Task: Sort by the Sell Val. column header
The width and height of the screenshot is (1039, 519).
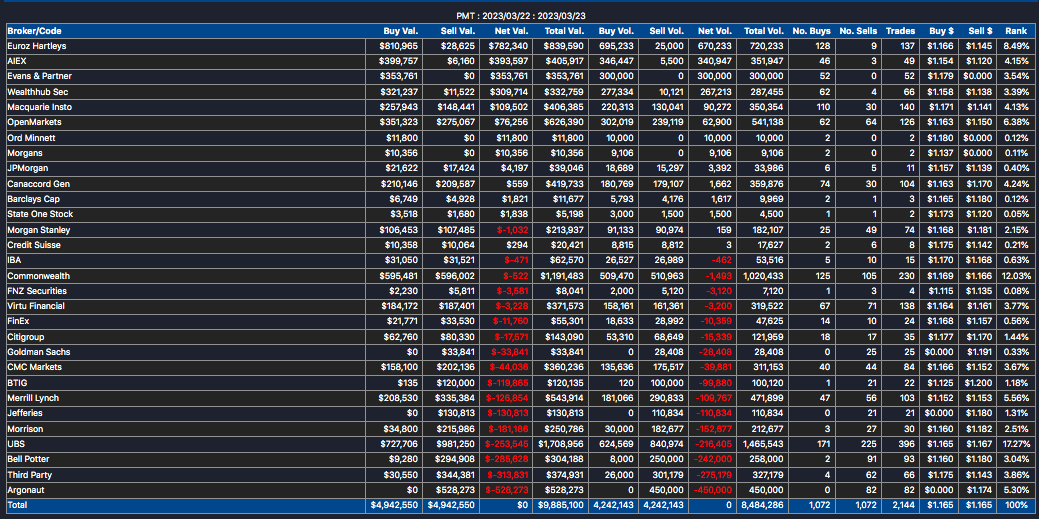Action: pos(458,31)
